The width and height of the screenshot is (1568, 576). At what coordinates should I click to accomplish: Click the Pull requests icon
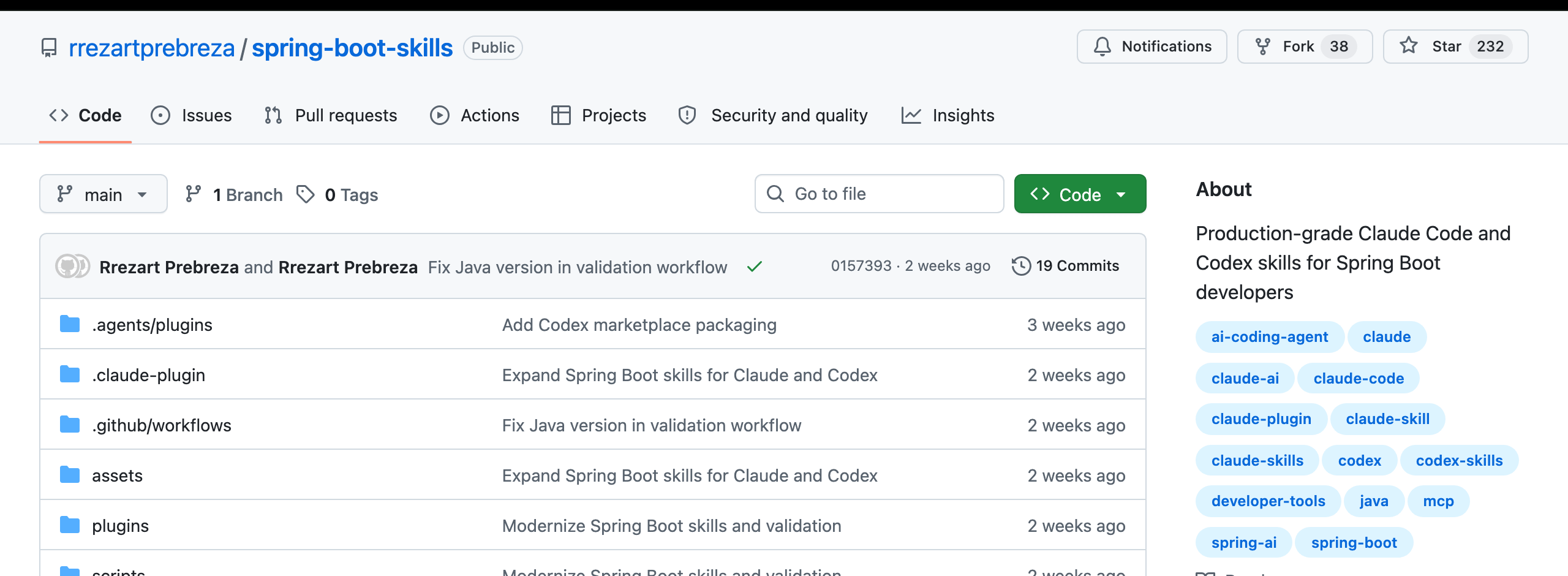pos(273,115)
